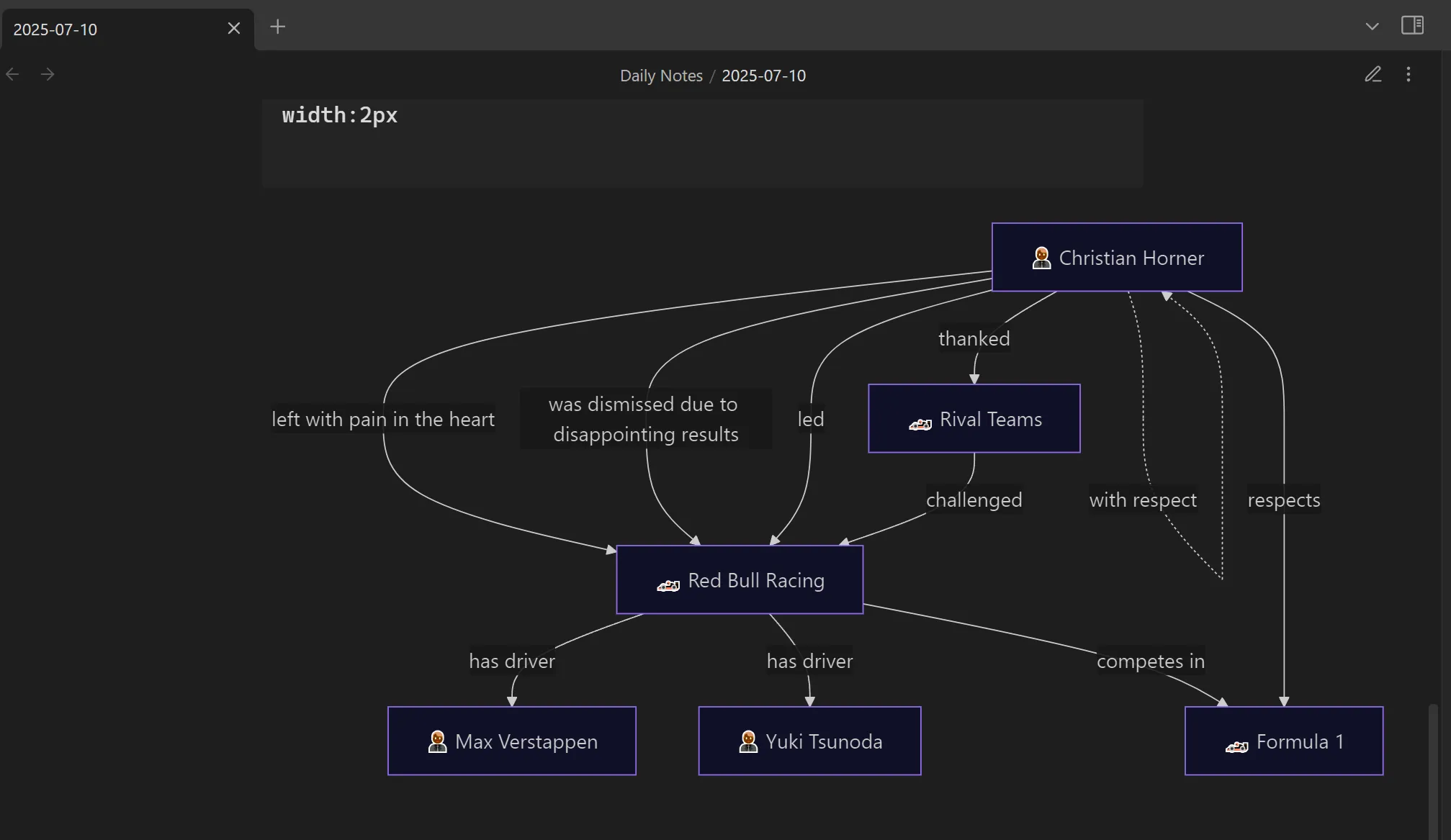
Task: Click 'has driver' label above Max Verstappen
Action: point(511,661)
